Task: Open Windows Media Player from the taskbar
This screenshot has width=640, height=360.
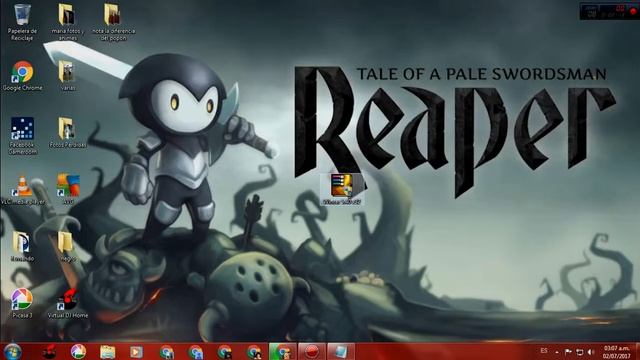Action: click(x=136, y=351)
